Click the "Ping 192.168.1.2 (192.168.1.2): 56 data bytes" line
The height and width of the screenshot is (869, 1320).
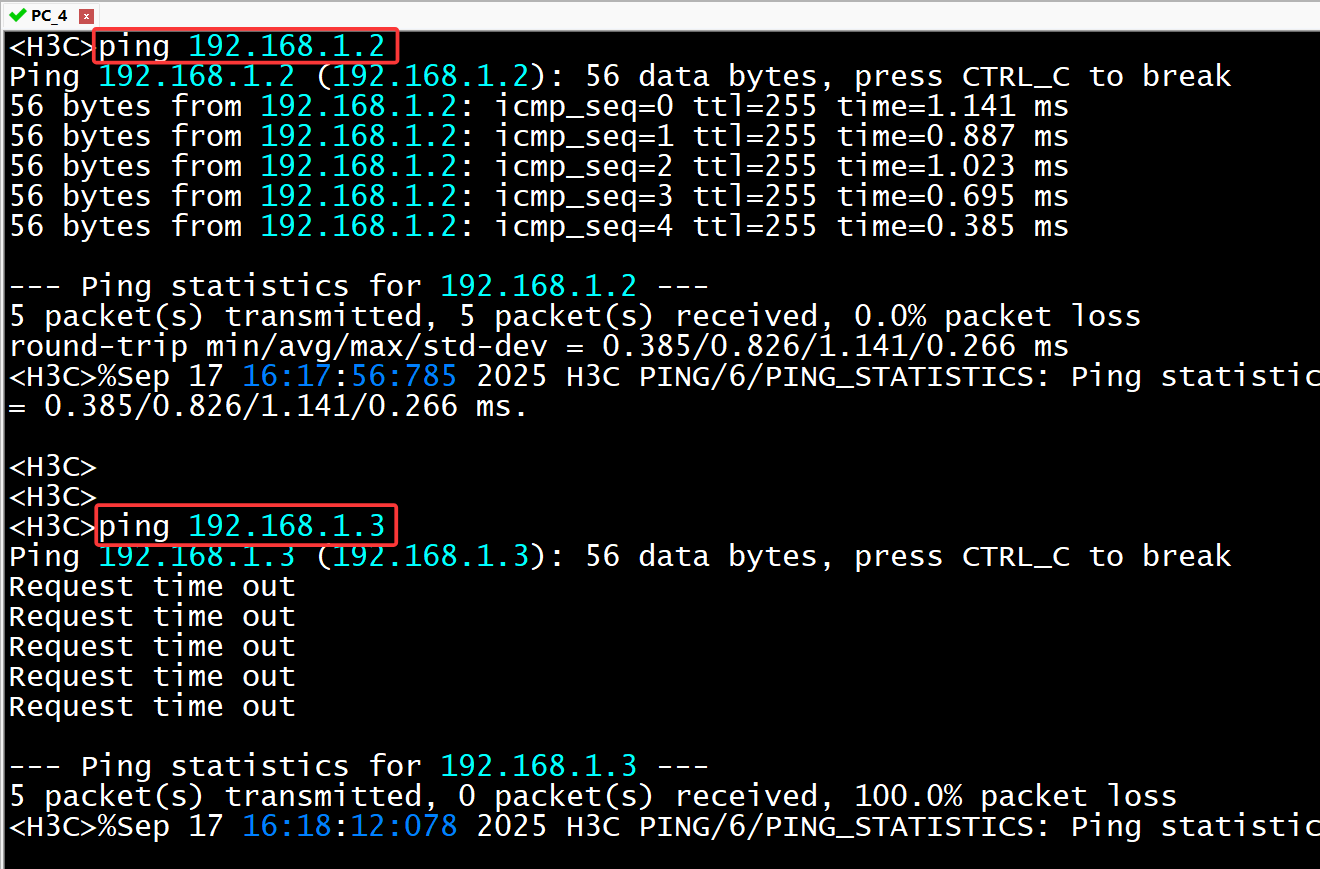point(620,76)
